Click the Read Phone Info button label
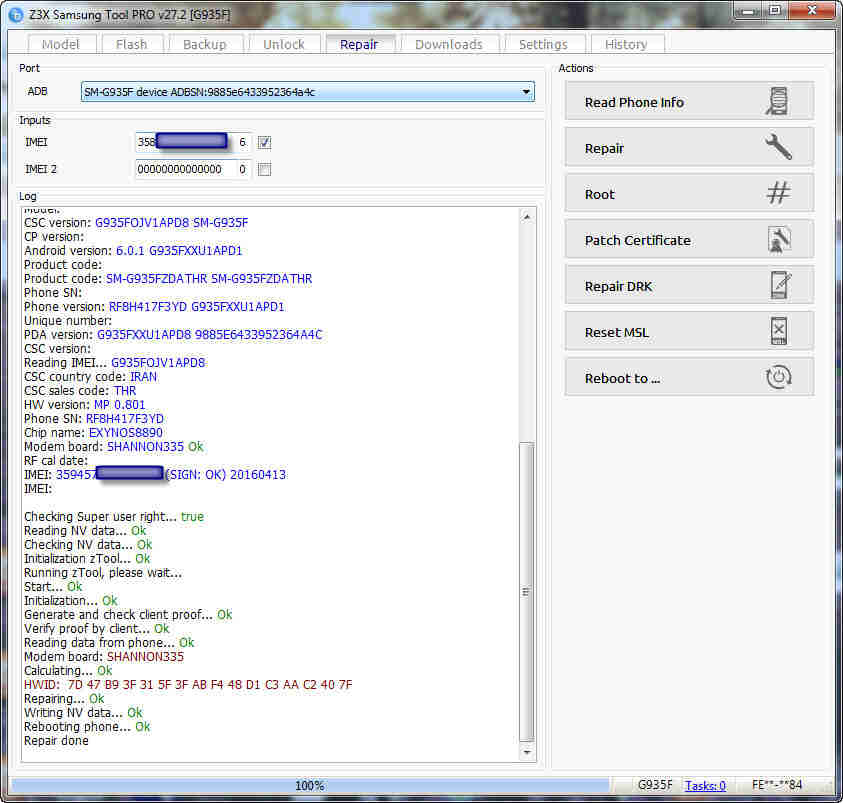The width and height of the screenshot is (843, 803). coord(634,102)
